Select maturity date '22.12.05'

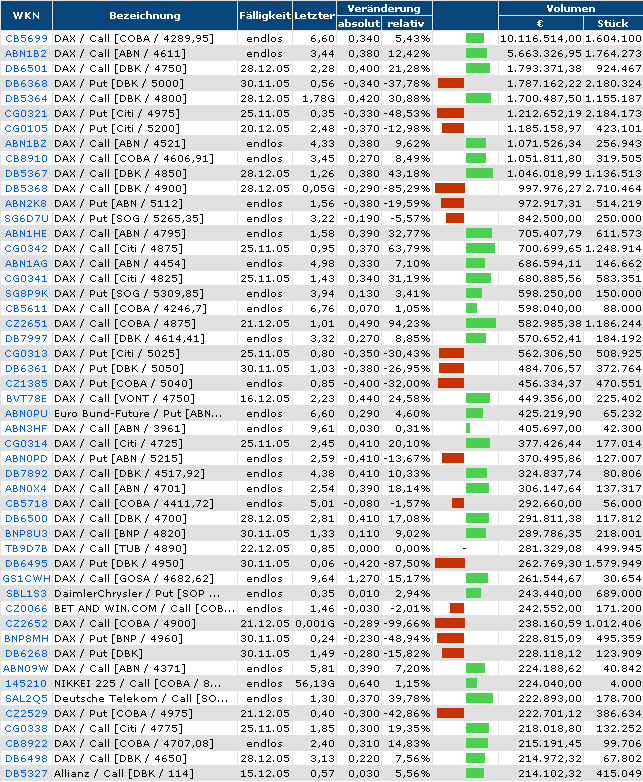(x=265, y=549)
